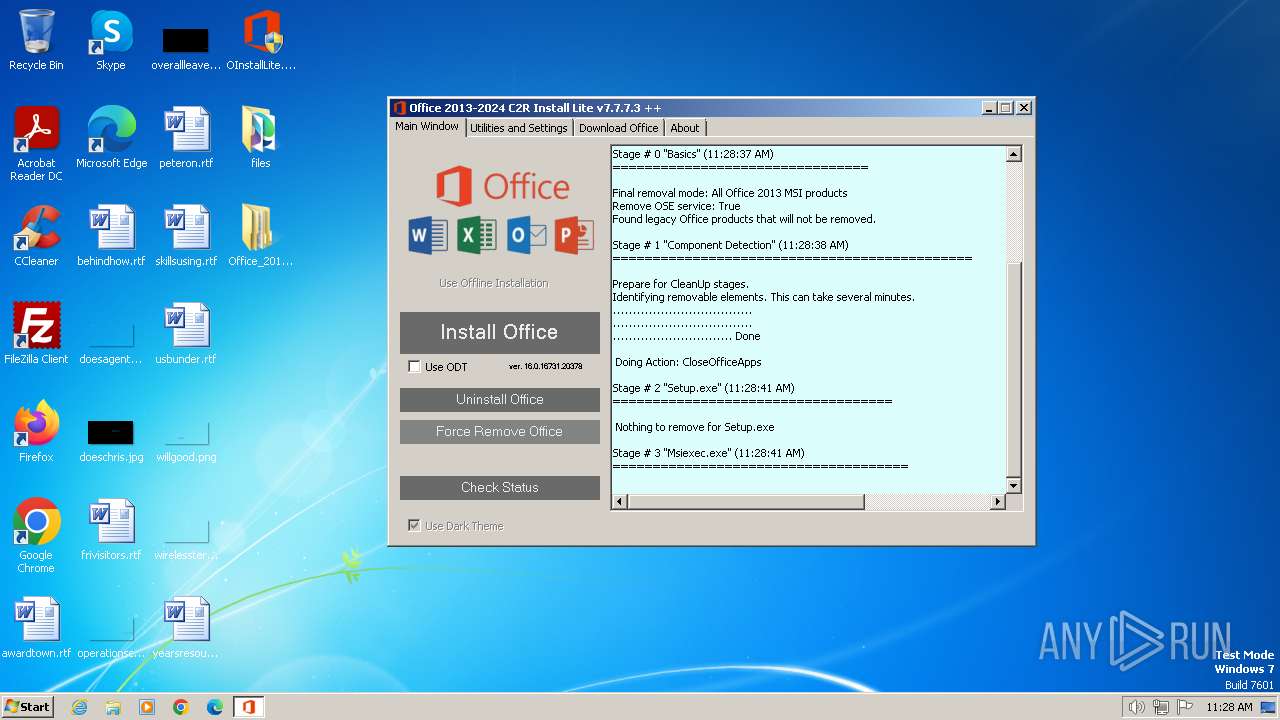Open the Download Office tab
1280x720 pixels.
tap(618, 128)
